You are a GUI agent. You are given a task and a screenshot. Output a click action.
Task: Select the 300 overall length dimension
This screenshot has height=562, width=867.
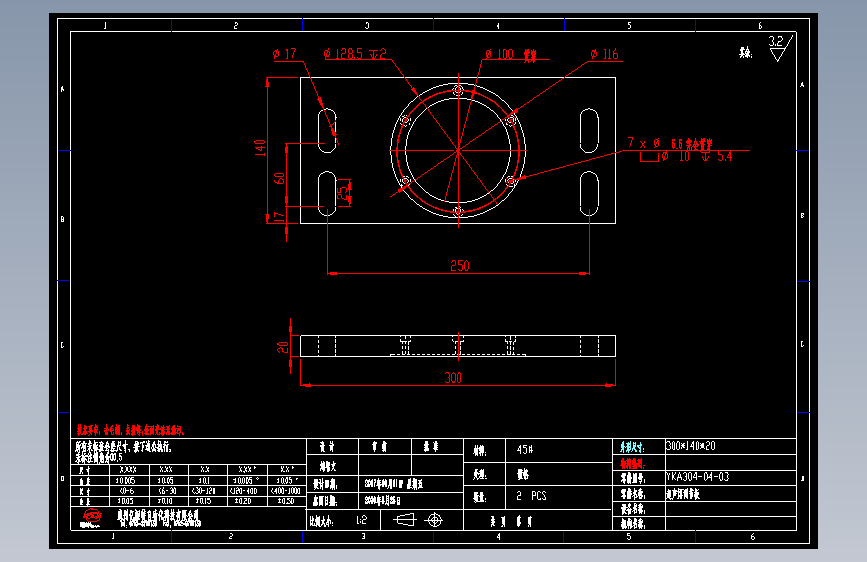point(453,378)
